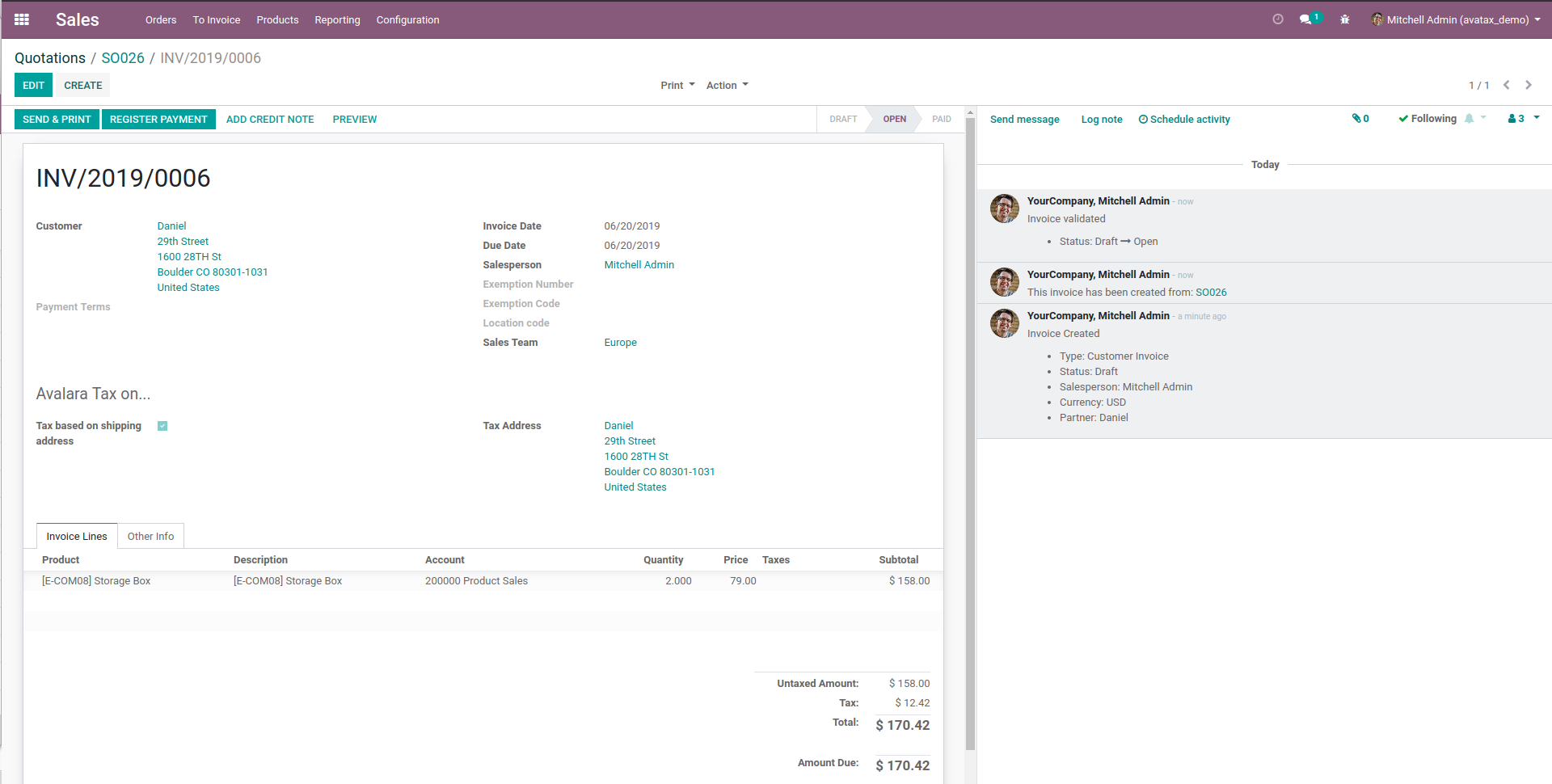Viewport: 1552px width, 784px height.
Task: Open the apps grid menu
Action: tap(22, 19)
